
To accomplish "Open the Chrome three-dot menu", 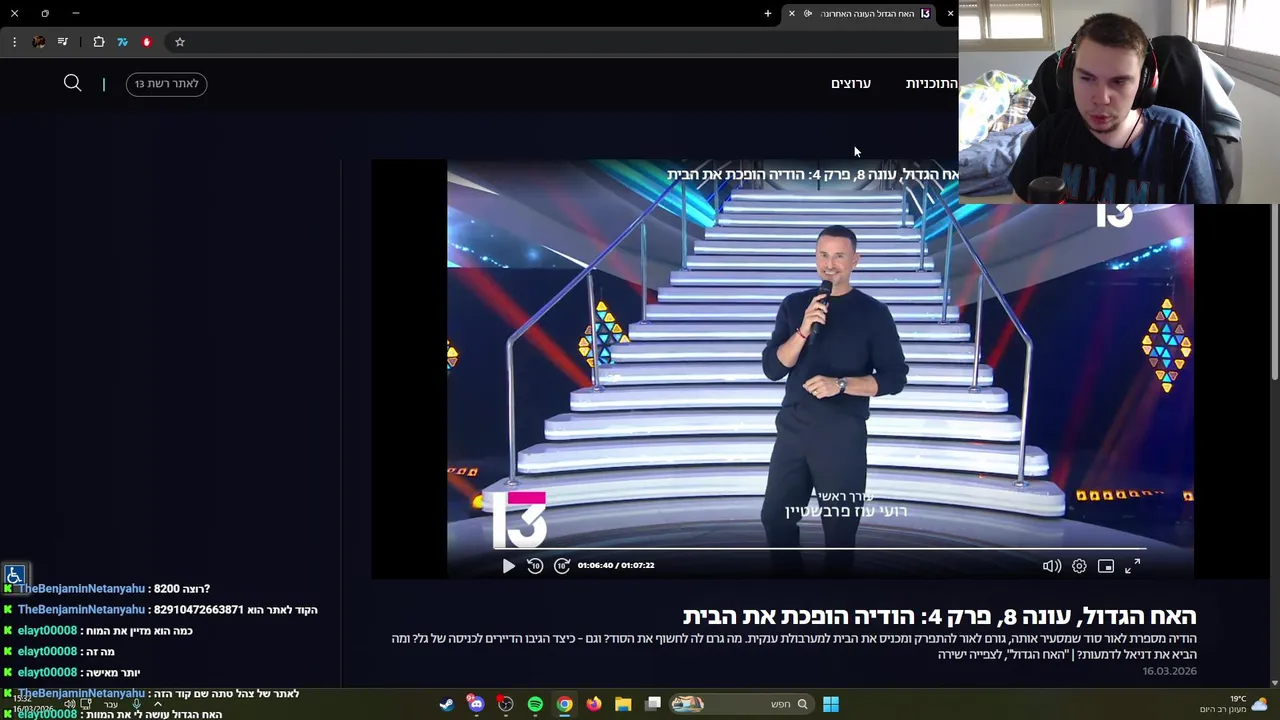I will [14, 42].
